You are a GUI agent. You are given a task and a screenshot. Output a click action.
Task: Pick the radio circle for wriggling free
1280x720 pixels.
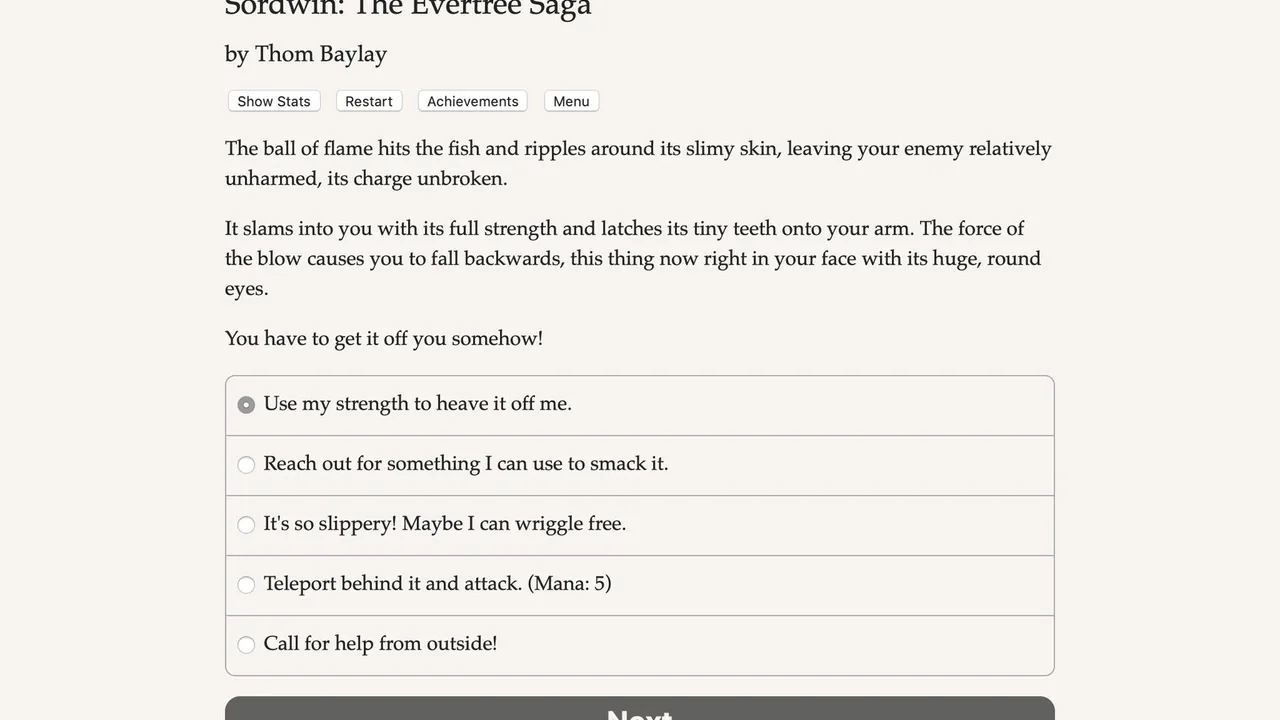point(246,525)
